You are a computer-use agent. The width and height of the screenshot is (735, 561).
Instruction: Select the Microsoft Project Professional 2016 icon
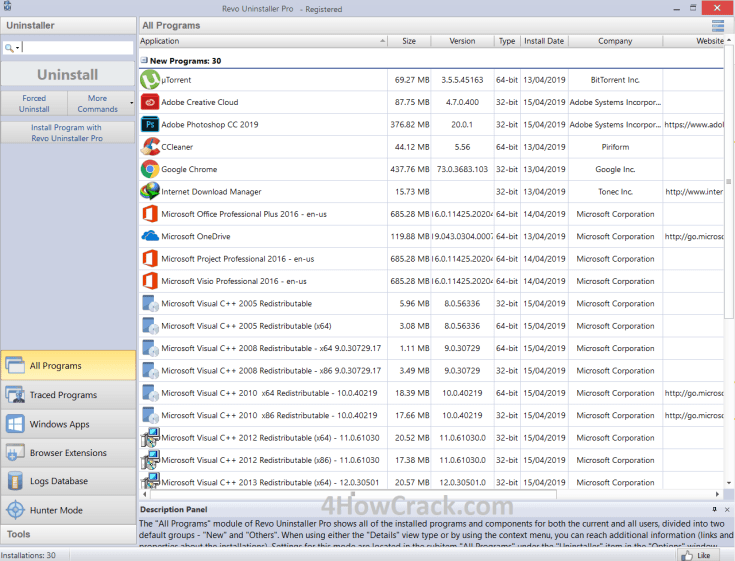[150, 259]
